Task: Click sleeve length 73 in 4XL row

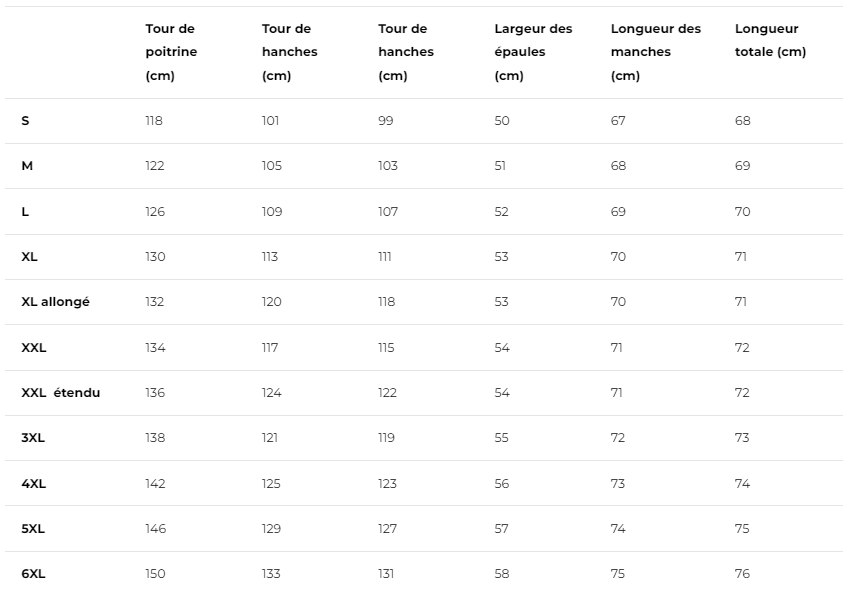Action: click(618, 484)
